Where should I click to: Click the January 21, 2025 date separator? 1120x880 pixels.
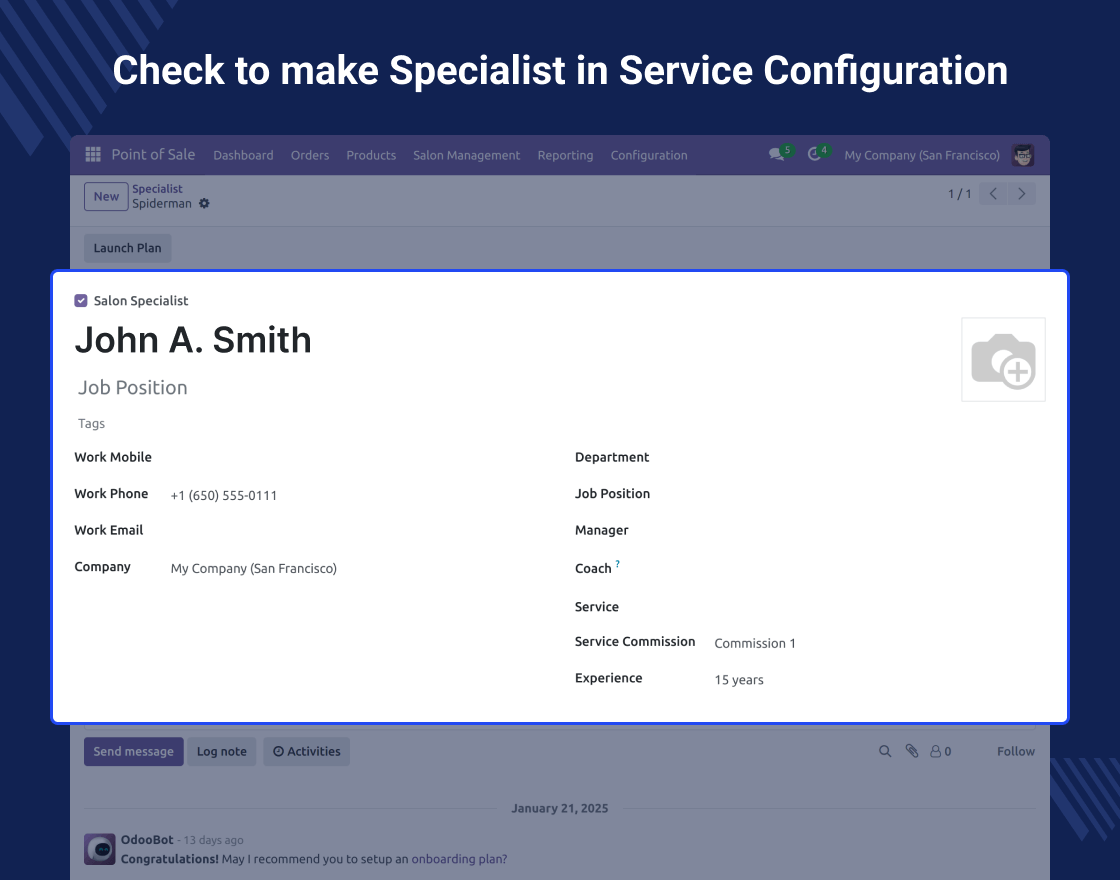coord(560,809)
